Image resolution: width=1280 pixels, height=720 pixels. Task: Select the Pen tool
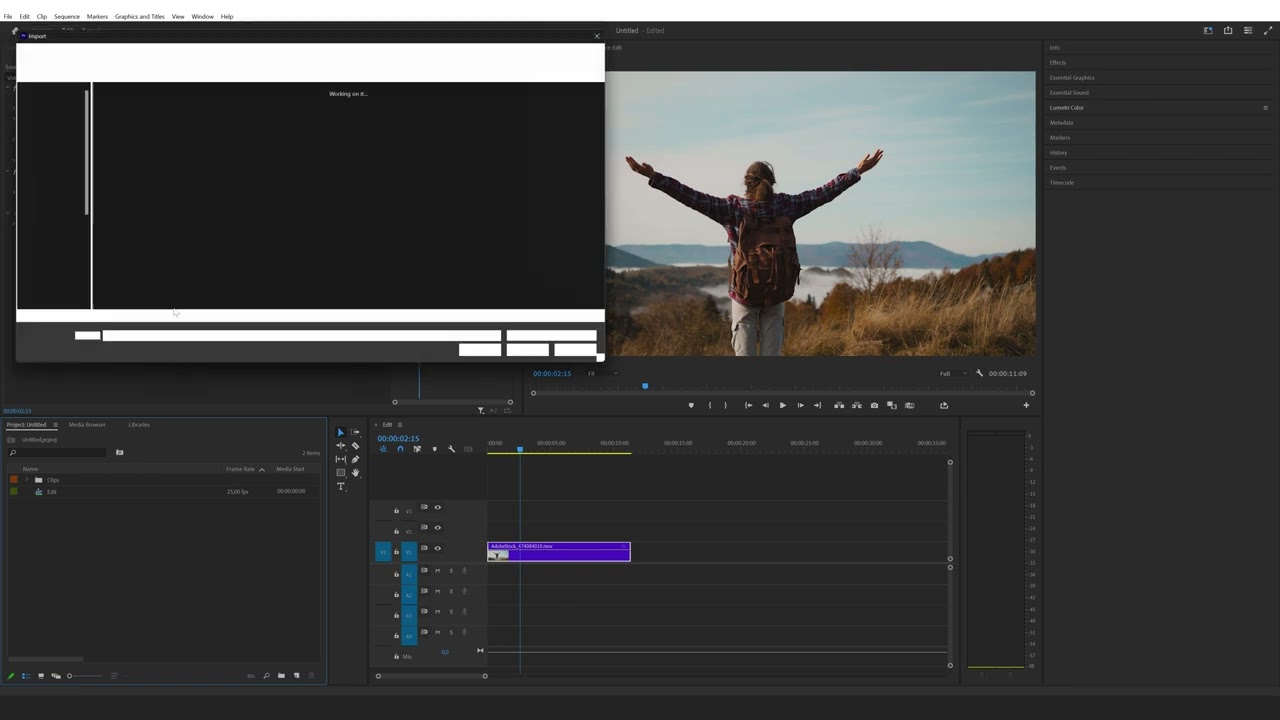(x=355, y=459)
